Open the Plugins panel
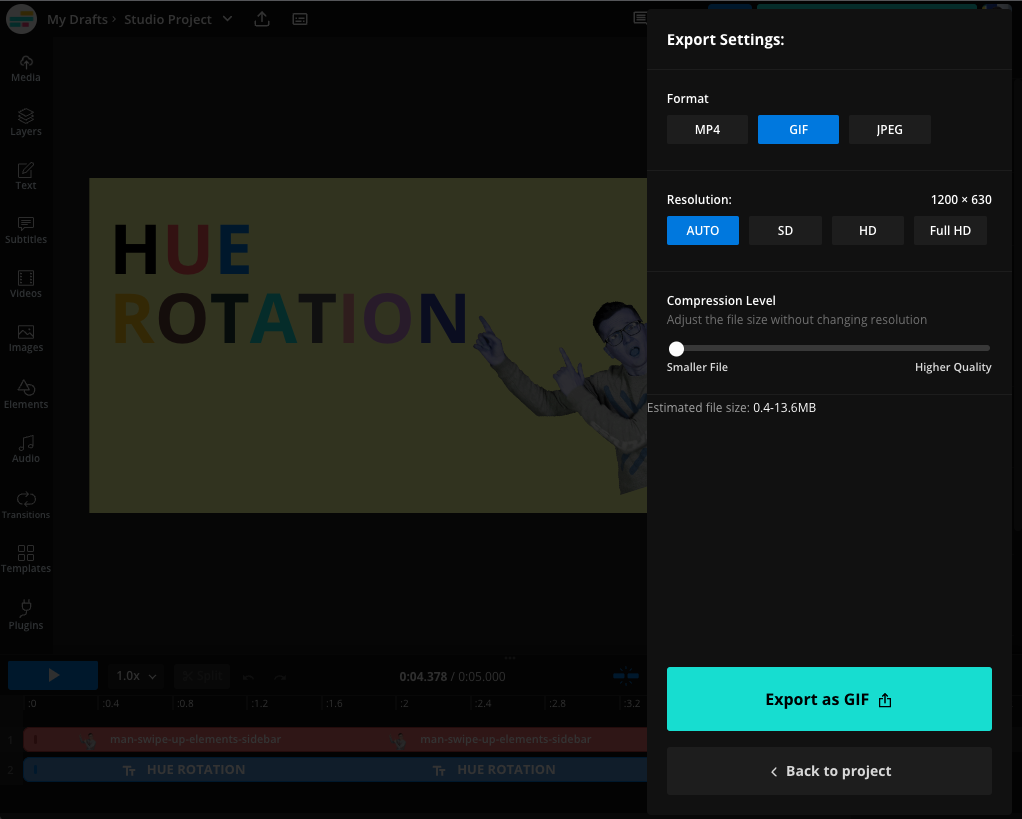Screen dimensions: 1022x819 25,615
